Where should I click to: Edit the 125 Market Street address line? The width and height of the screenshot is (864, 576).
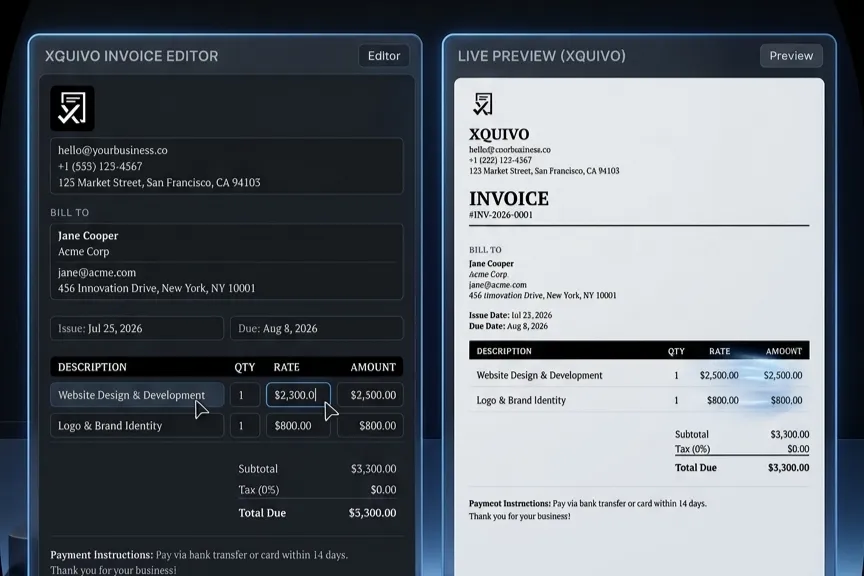click(x=159, y=182)
